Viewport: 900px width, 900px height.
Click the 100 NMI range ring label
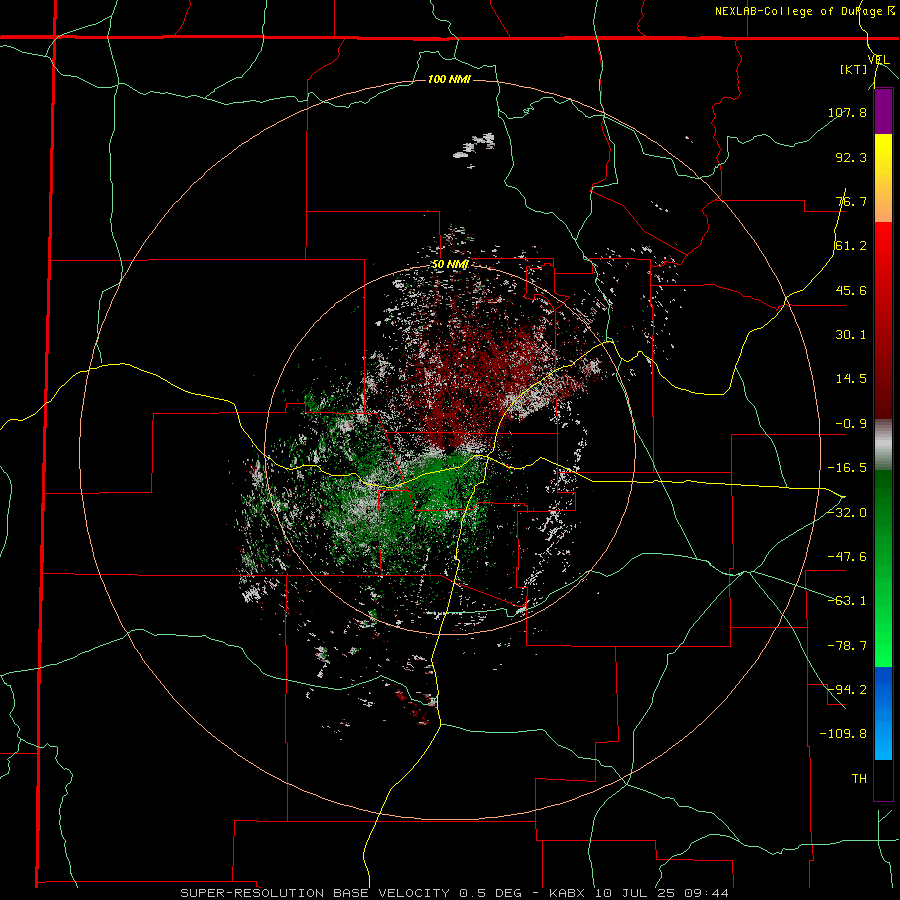[449, 79]
